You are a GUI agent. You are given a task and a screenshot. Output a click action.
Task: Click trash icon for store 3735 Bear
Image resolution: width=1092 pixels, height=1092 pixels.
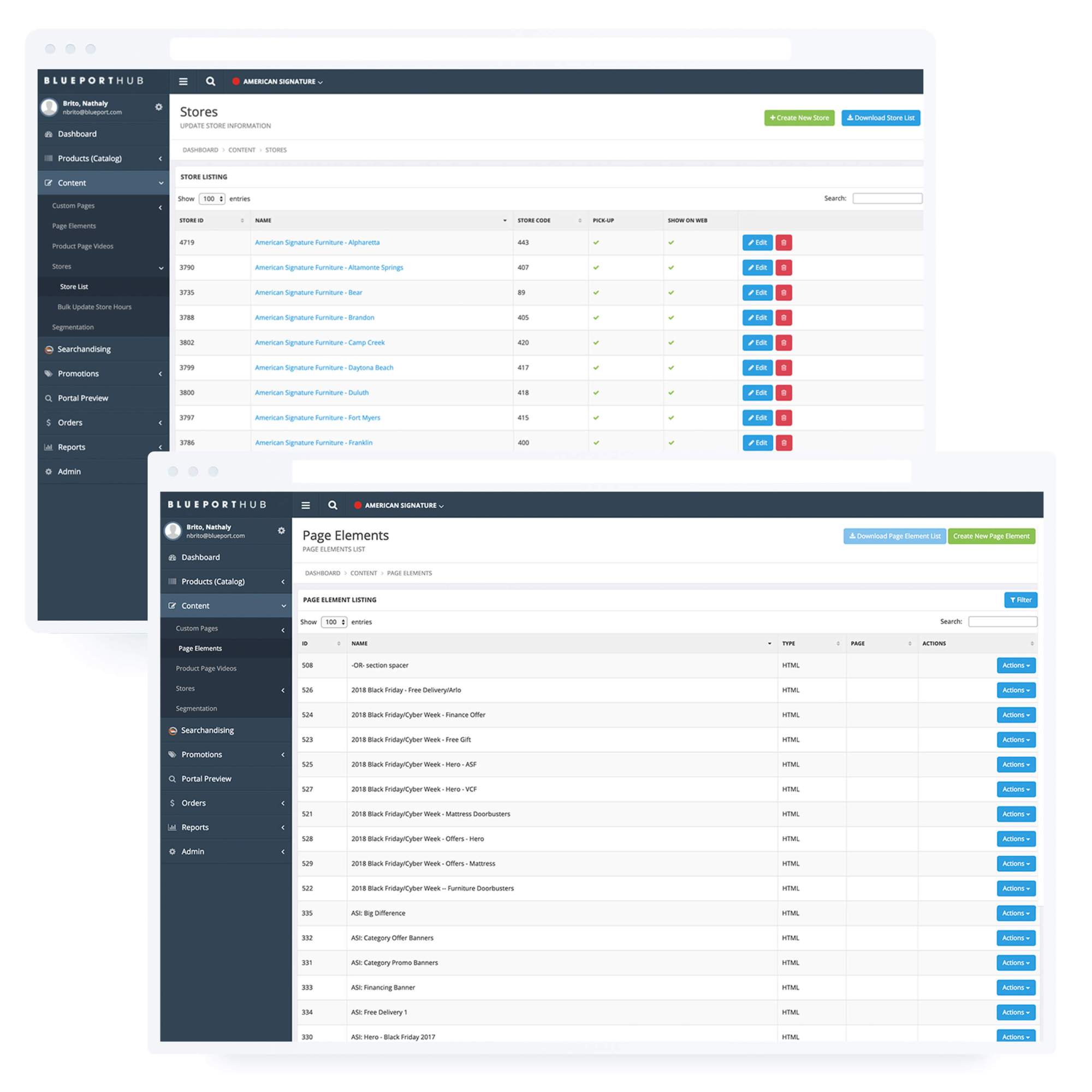784,292
